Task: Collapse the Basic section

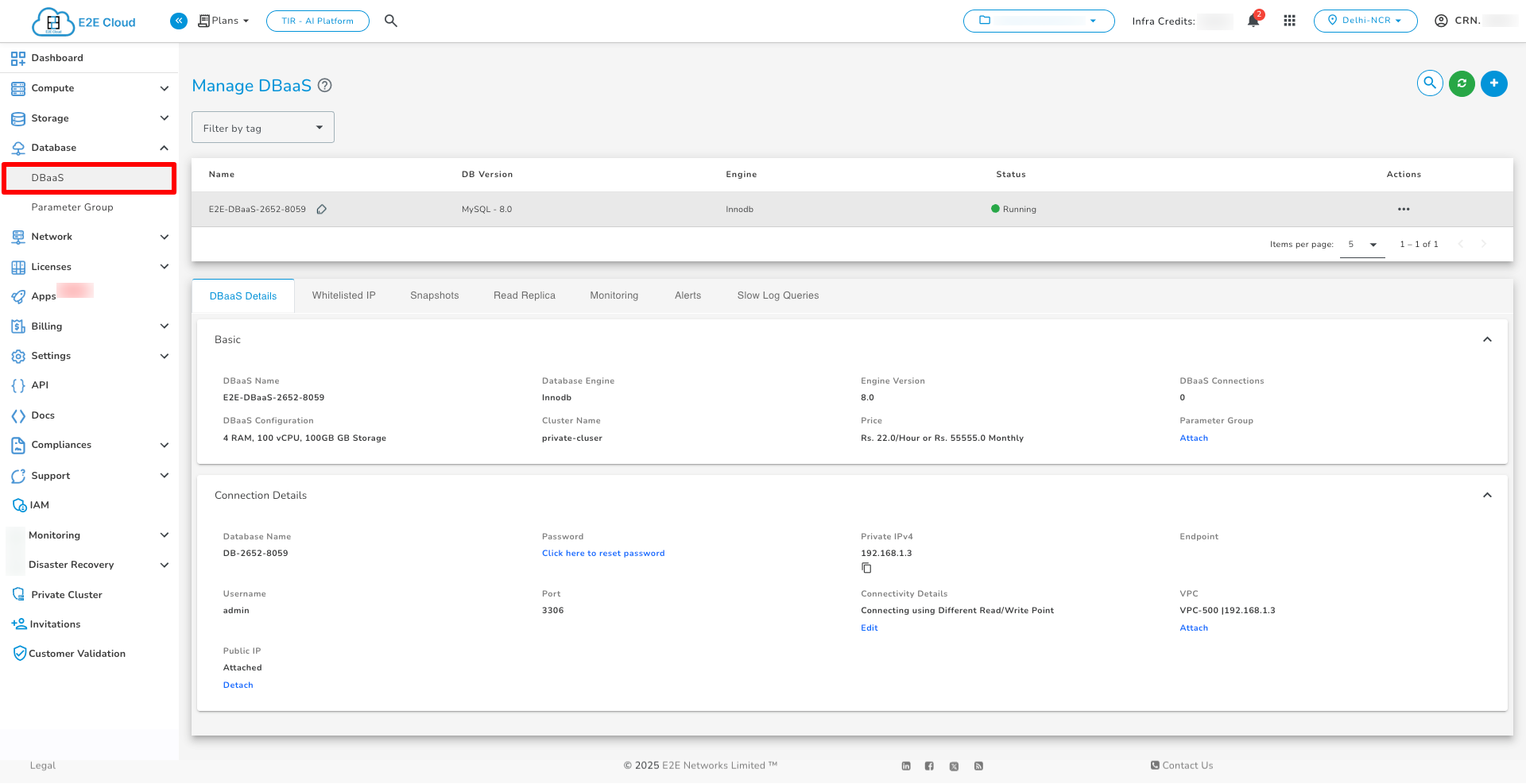Action: tap(1486, 340)
